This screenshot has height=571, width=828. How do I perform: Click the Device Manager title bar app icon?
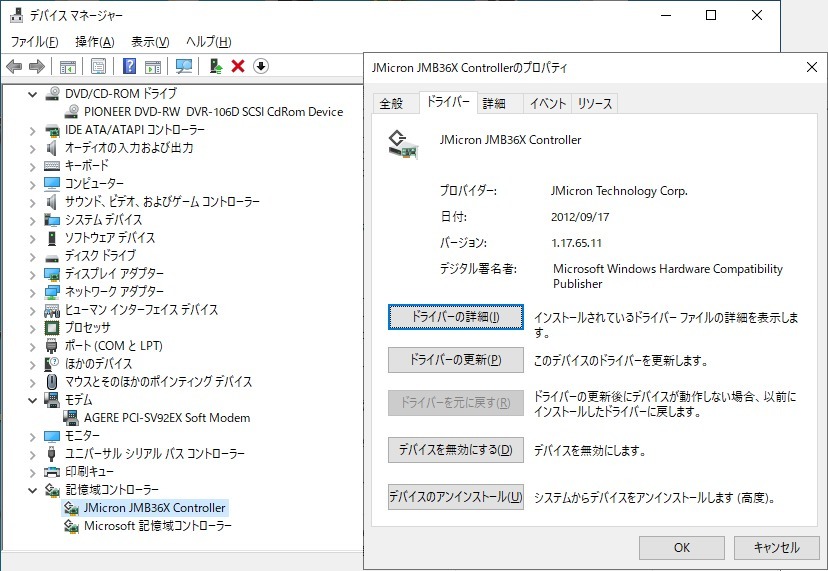(x=17, y=15)
